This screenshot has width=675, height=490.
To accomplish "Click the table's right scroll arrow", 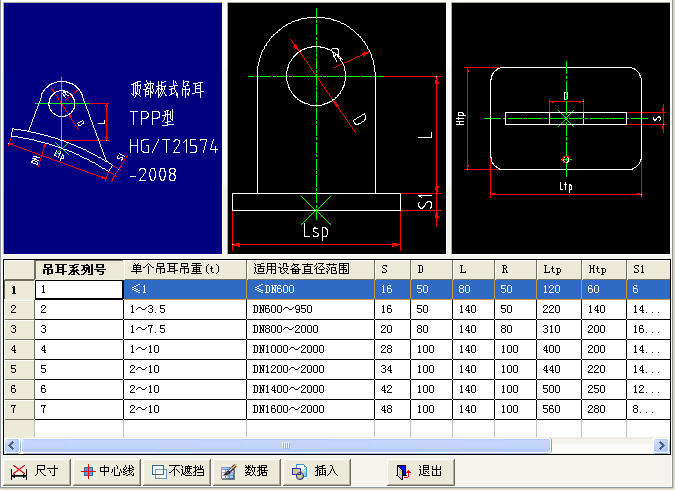I will coord(661,445).
